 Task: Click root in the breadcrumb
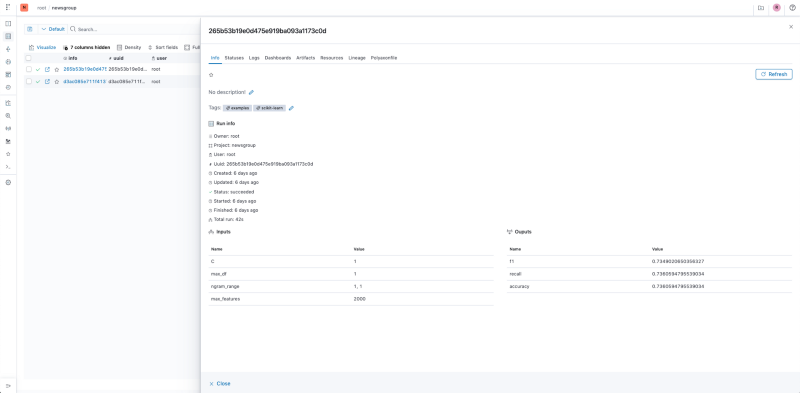pos(41,8)
